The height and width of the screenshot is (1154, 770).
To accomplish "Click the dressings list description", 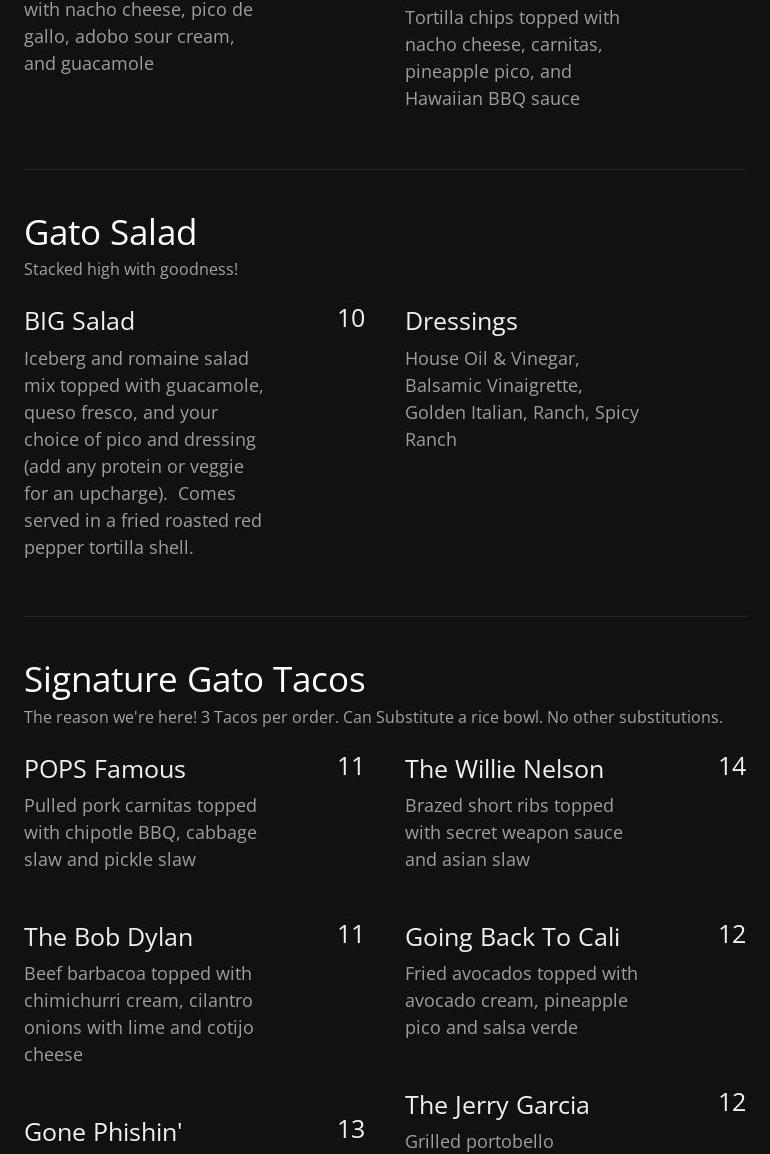I will point(521,398).
